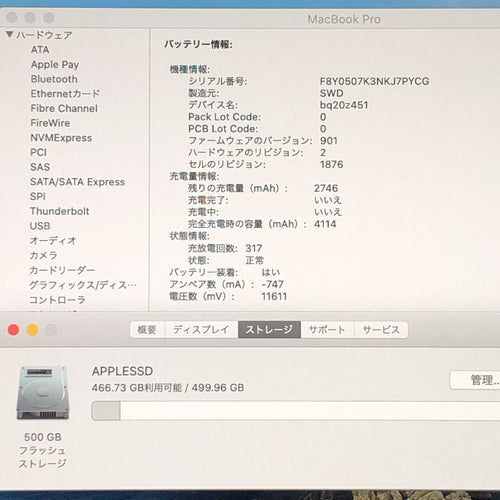This screenshot has width=500, height=500.
Task: Select SPI in sidebar
Action: click(38, 196)
